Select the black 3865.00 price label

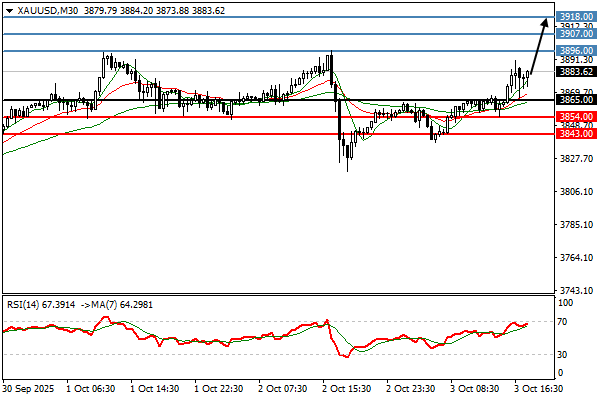577,100
